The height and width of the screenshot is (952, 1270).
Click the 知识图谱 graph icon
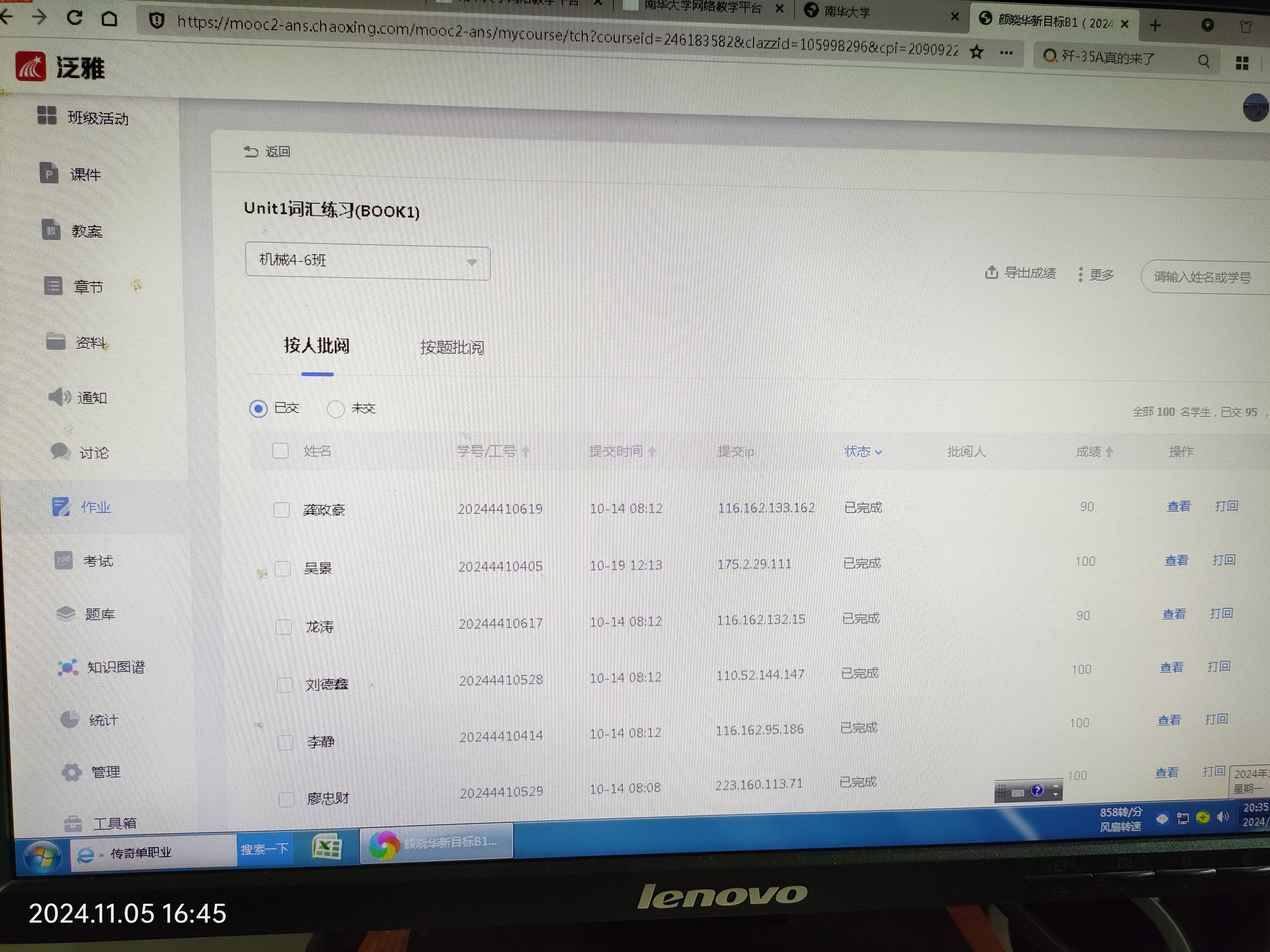(x=68, y=667)
